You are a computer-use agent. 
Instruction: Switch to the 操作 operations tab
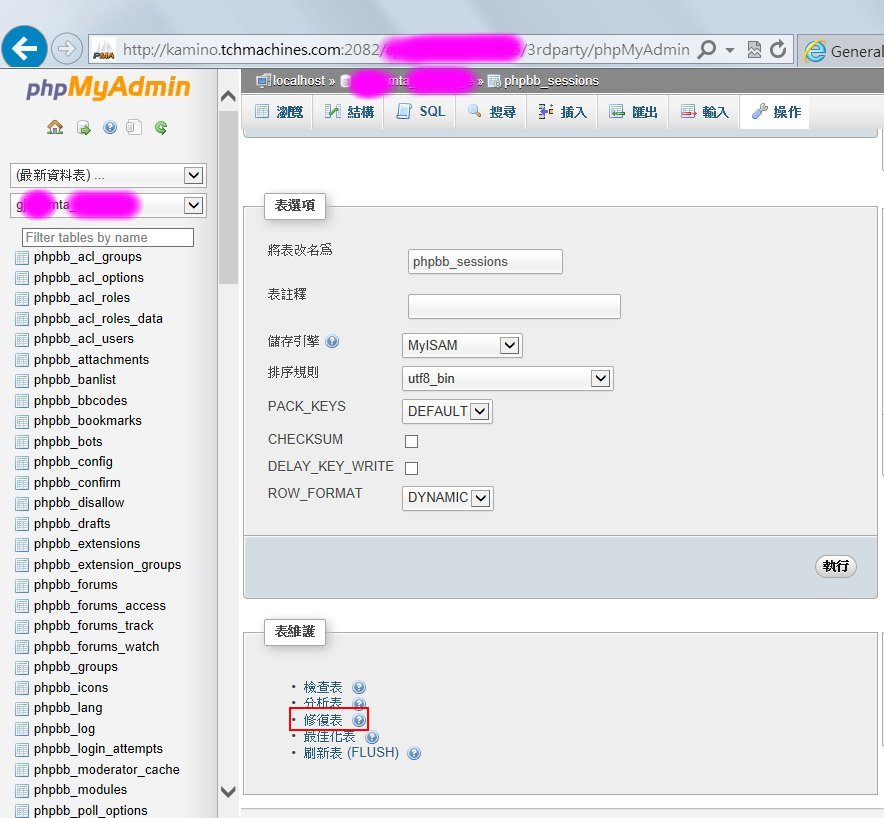pyautogui.click(x=775, y=112)
